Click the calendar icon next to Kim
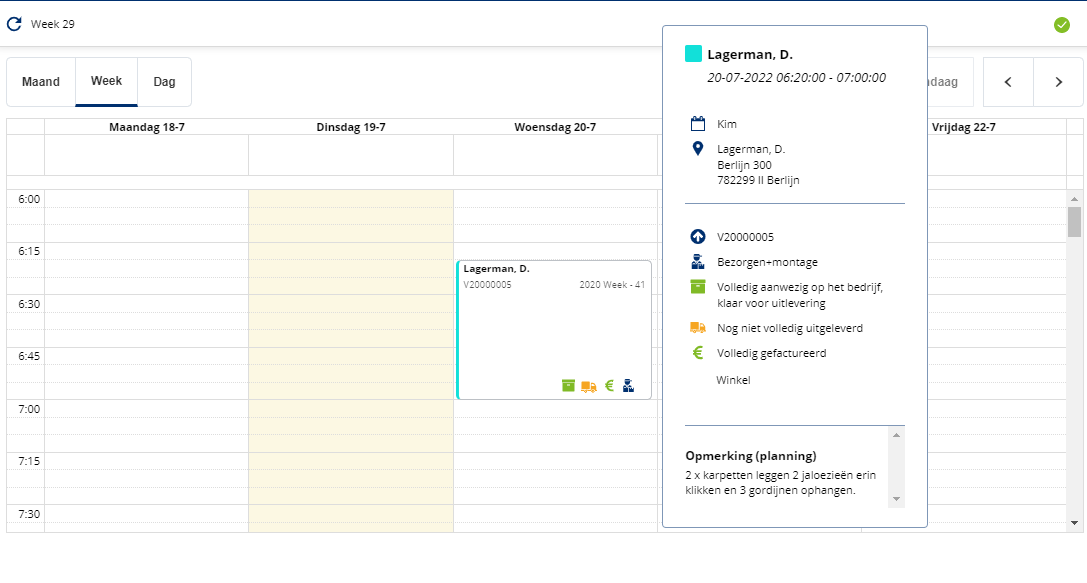 (698, 124)
